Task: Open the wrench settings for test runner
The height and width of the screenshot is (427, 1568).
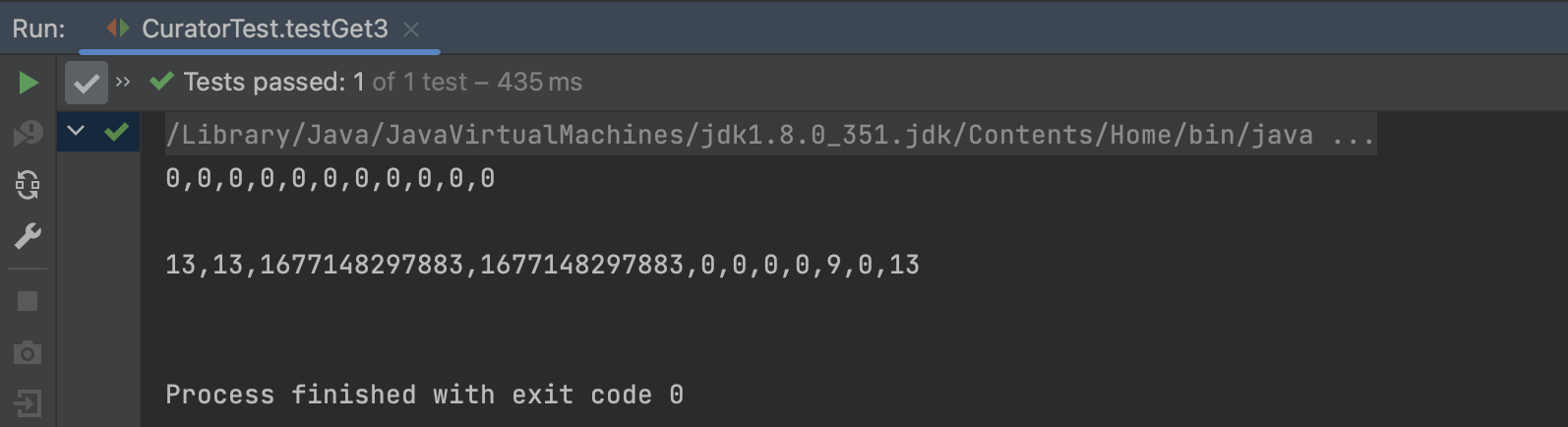Action: tap(29, 236)
